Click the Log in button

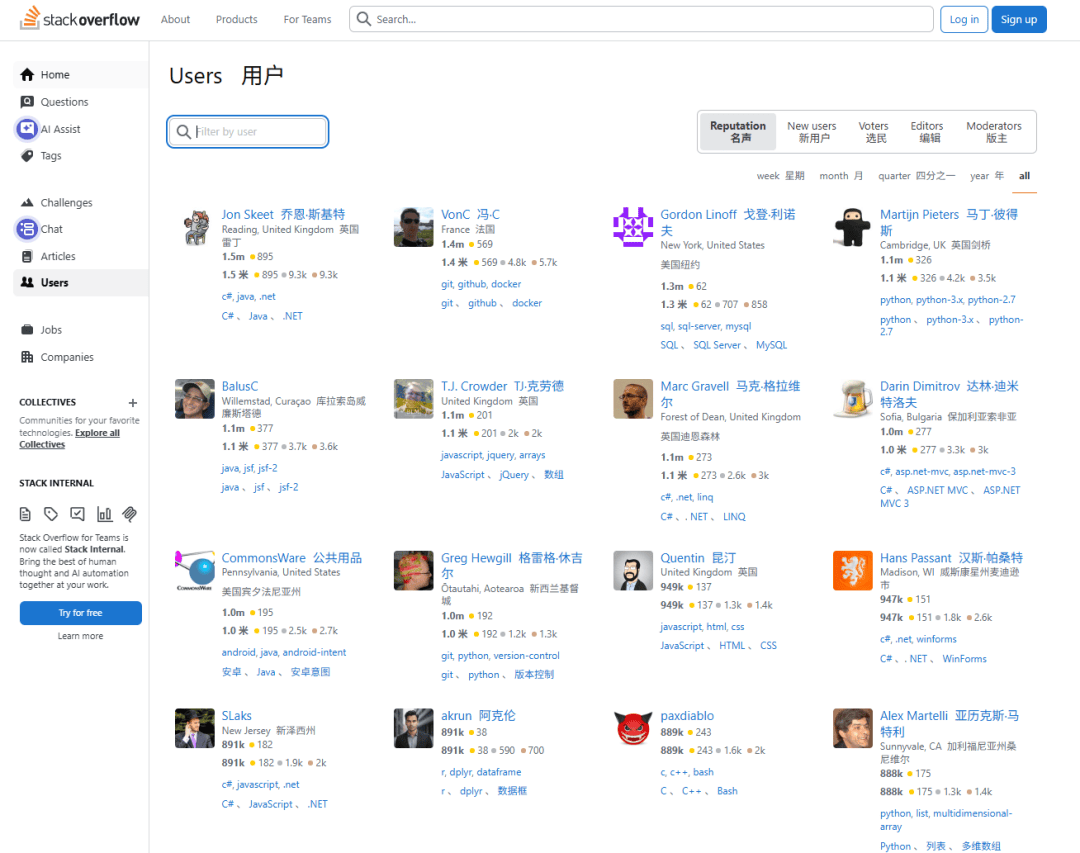(x=964, y=19)
